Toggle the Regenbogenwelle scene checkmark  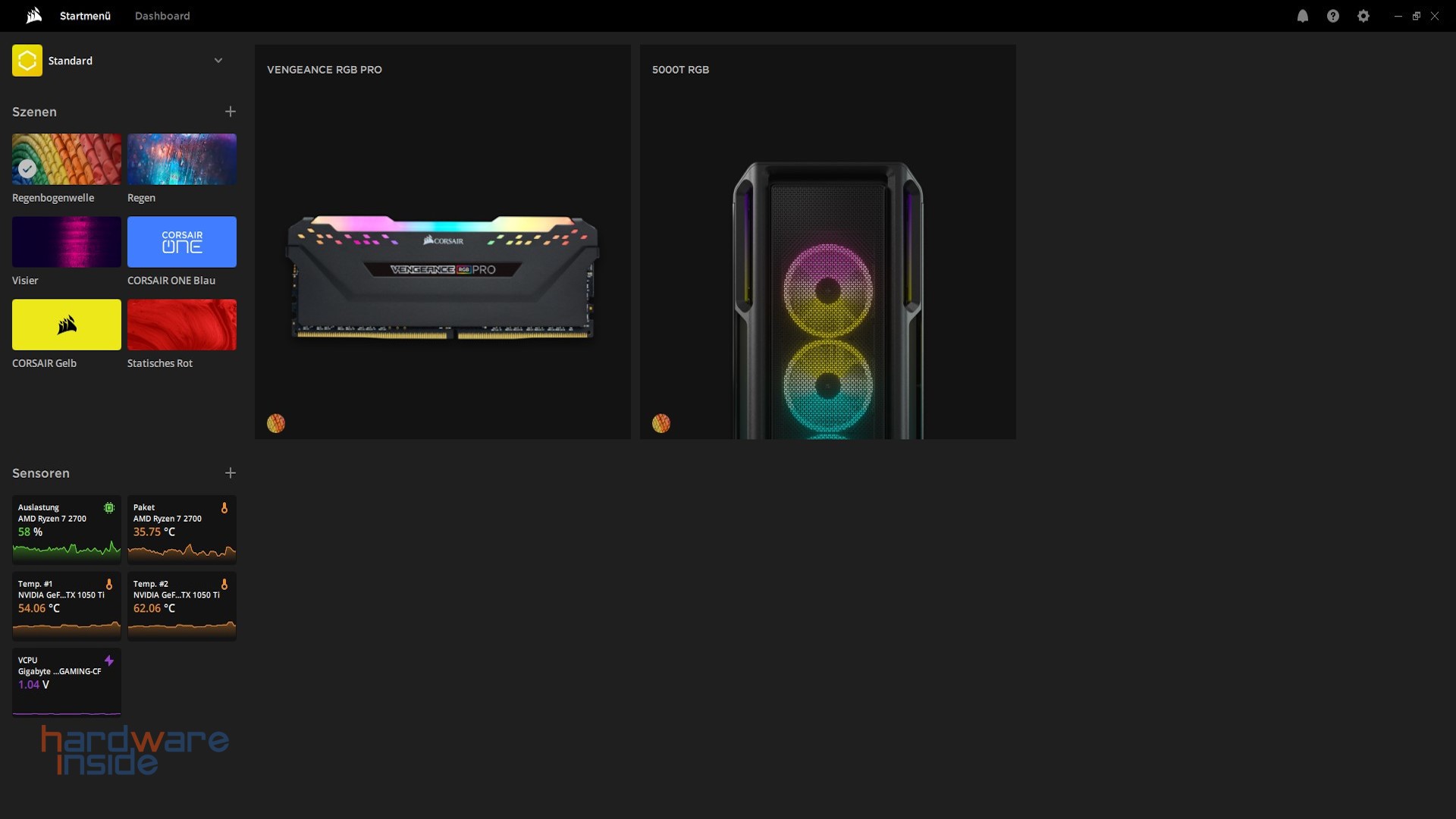coord(27,168)
